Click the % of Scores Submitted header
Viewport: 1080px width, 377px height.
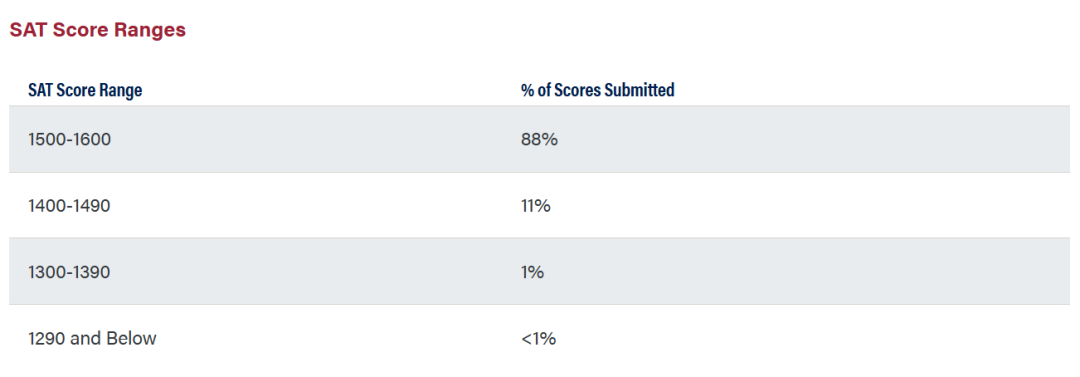pos(598,90)
